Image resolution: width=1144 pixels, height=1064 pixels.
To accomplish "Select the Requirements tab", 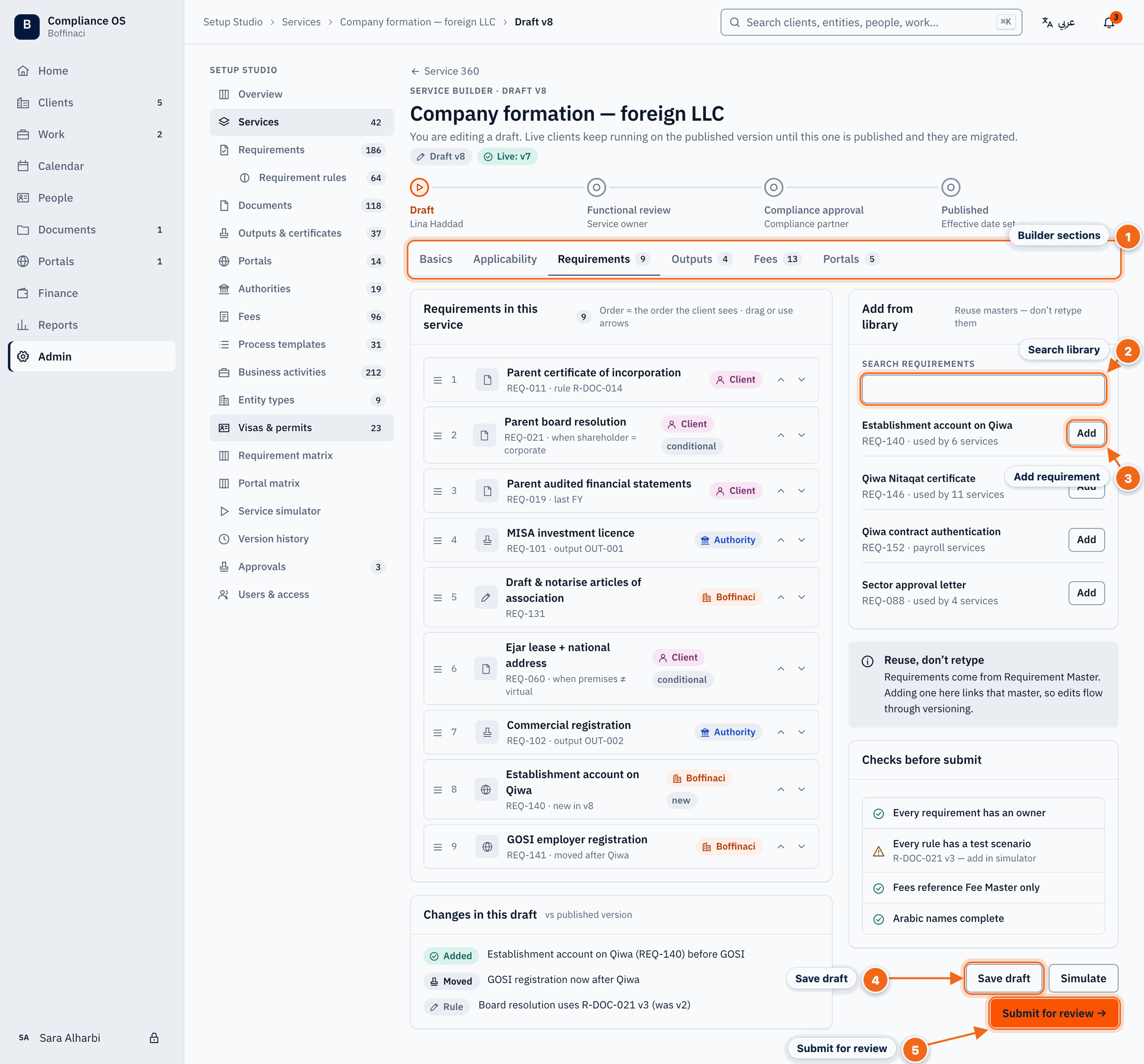I will [x=603, y=259].
